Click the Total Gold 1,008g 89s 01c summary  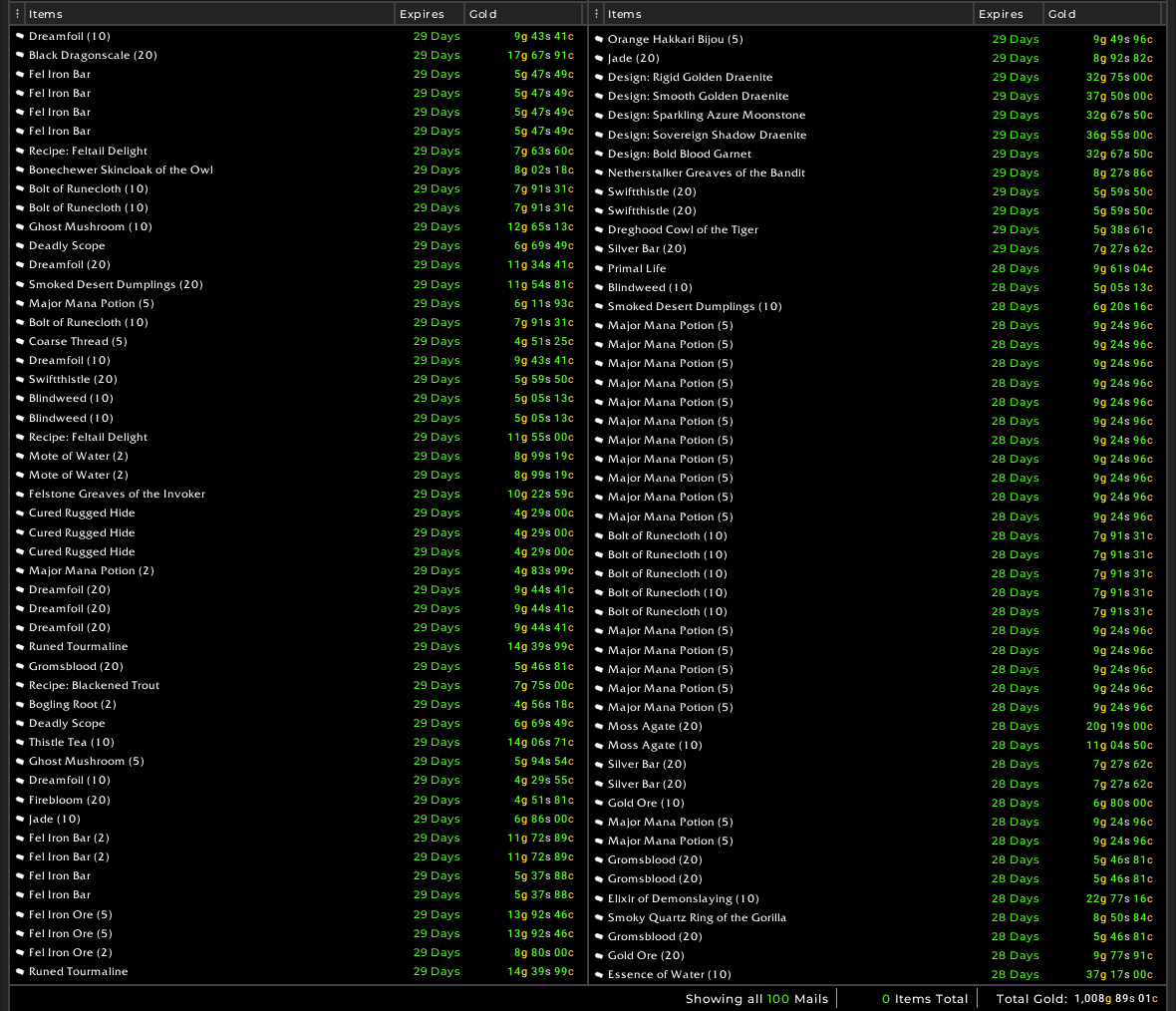tap(1077, 999)
